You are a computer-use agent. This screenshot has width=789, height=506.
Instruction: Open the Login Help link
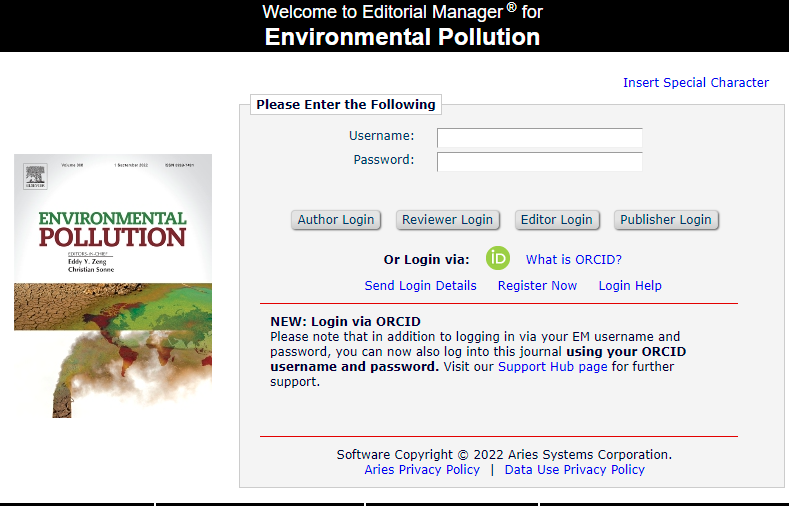click(630, 286)
